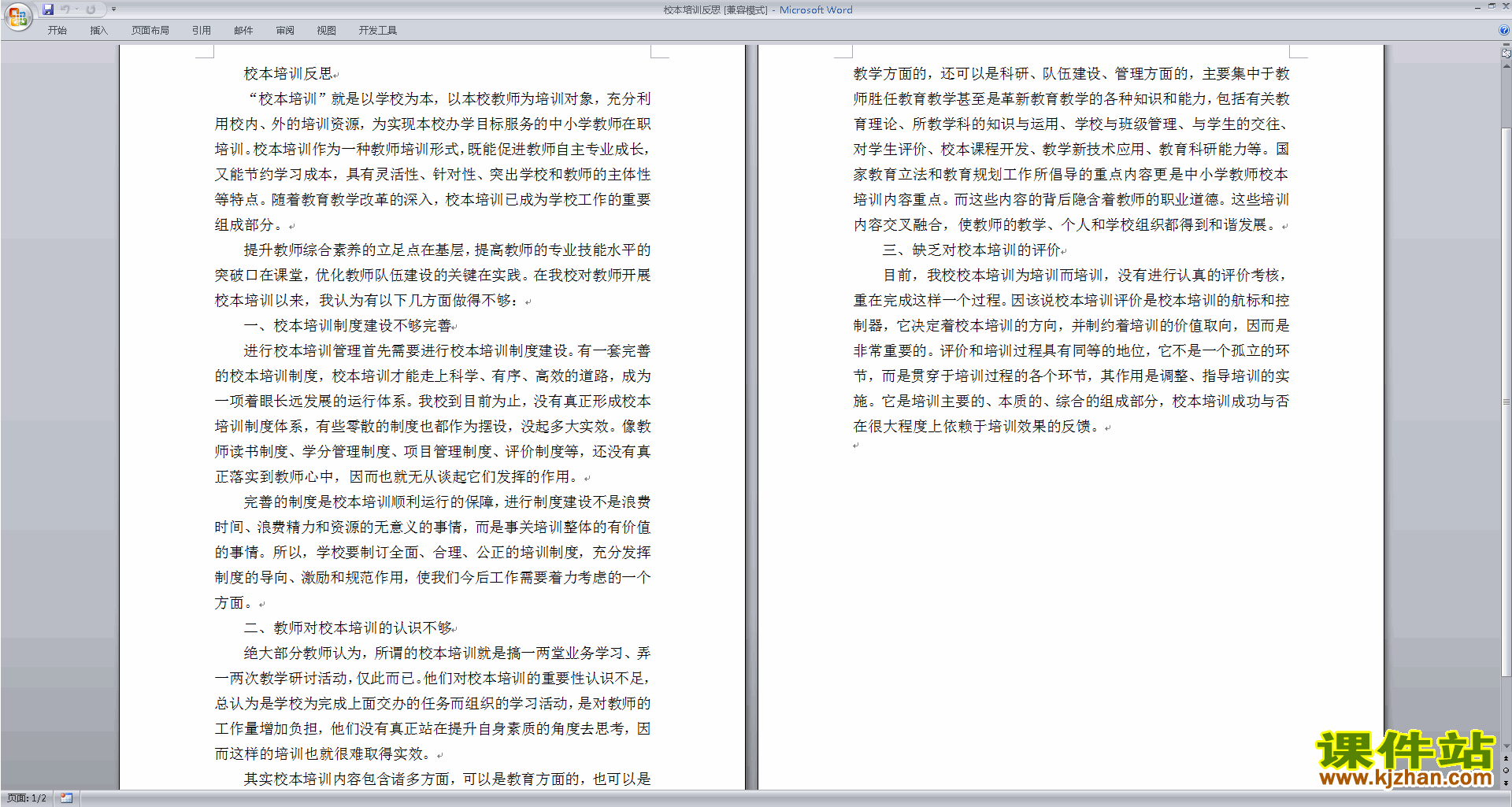
Task: Expand Customize Quick Access Toolbar dropdown
Action: [113, 9]
